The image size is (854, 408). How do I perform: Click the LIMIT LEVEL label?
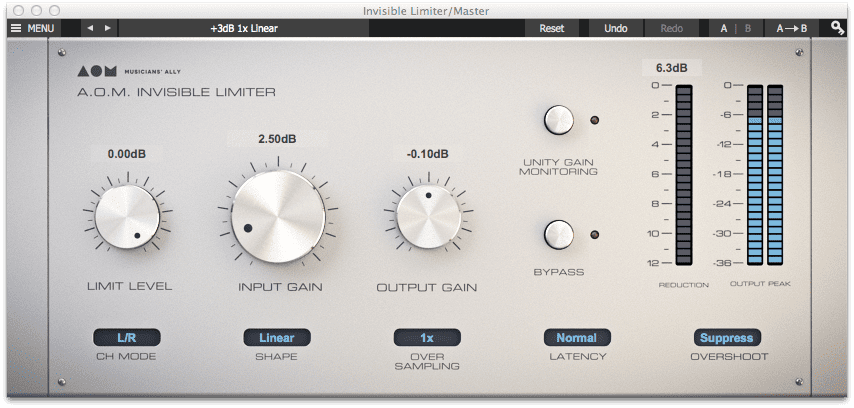click(129, 286)
